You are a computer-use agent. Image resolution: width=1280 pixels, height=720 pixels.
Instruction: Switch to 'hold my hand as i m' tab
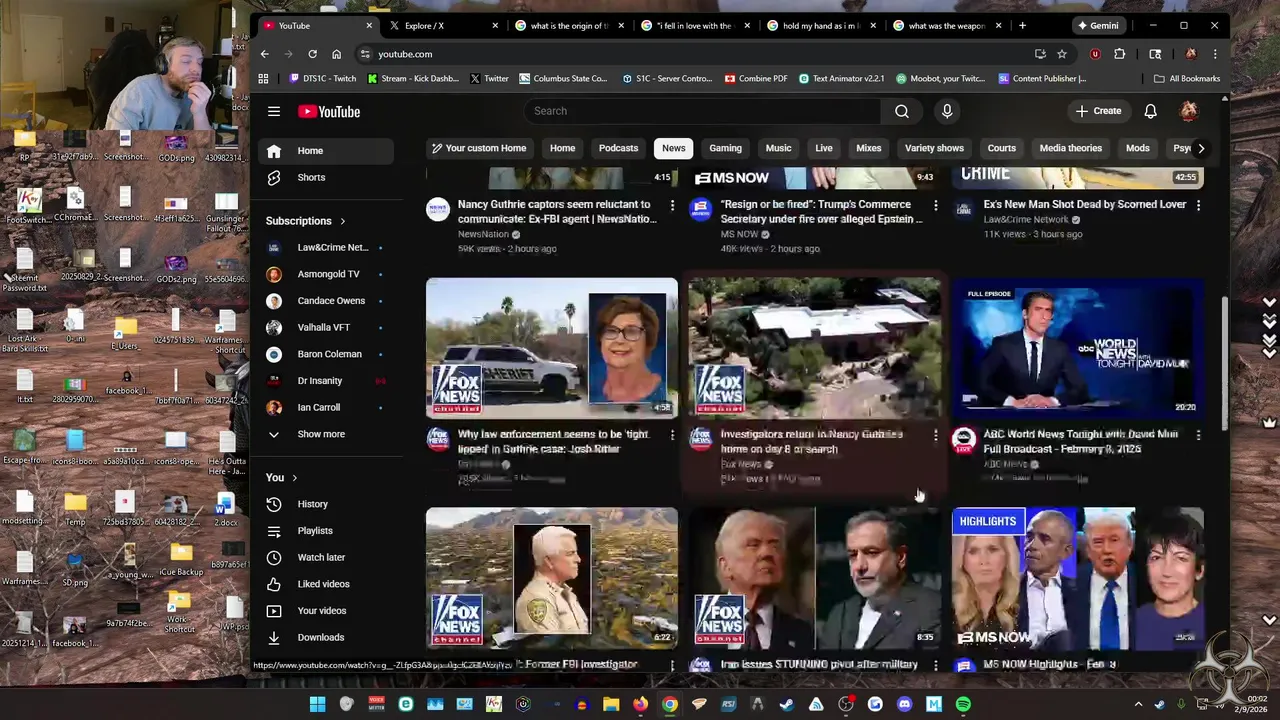tap(821, 25)
